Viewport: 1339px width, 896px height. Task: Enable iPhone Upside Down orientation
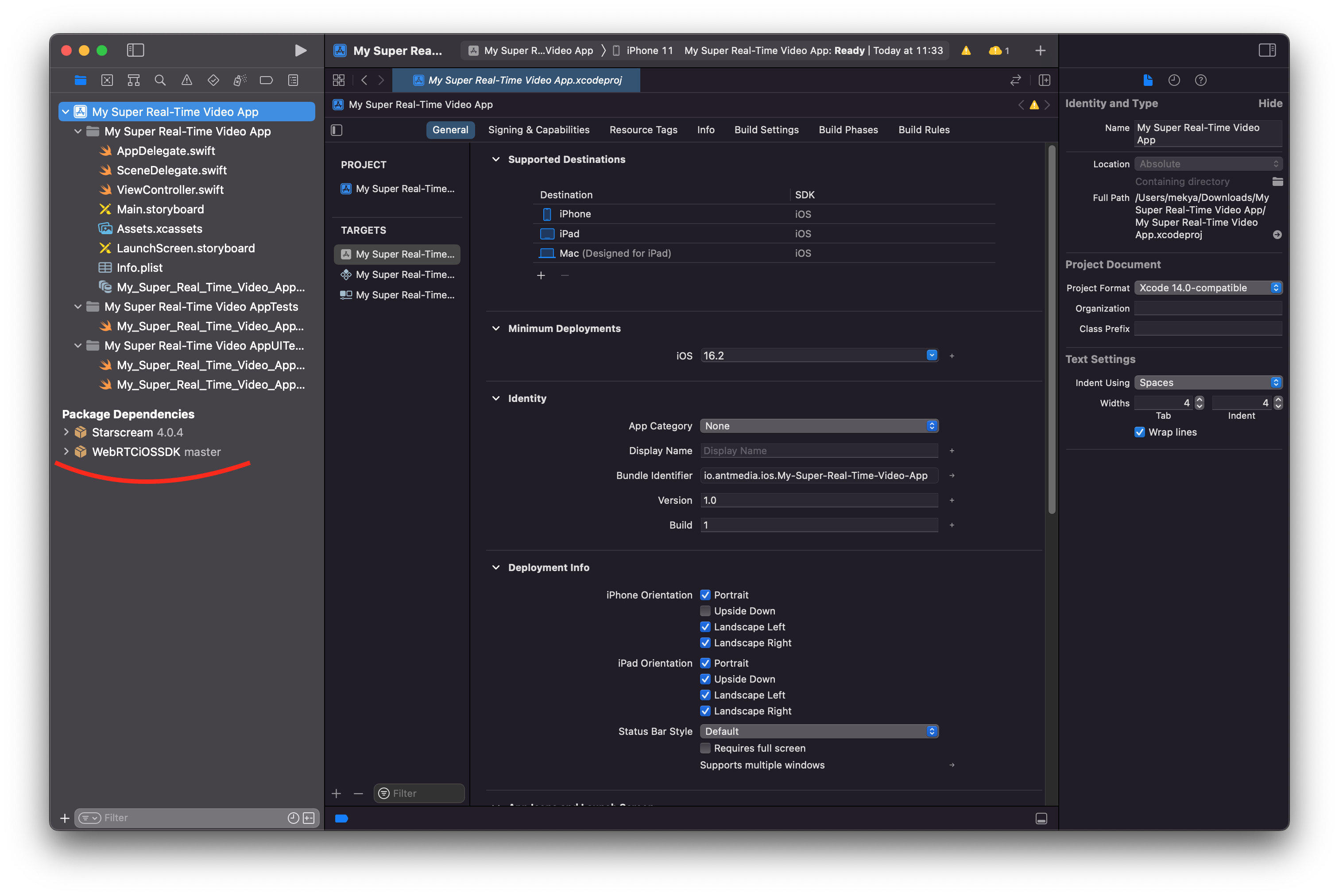point(705,610)
